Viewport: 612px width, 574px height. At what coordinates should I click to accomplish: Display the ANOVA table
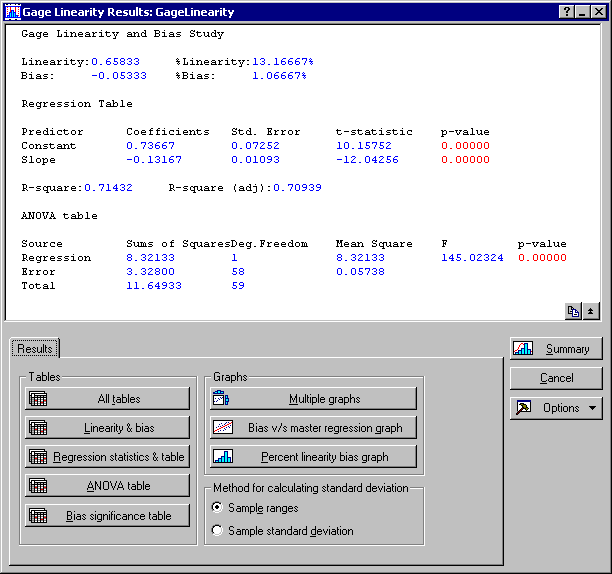[x=108, y=486]
